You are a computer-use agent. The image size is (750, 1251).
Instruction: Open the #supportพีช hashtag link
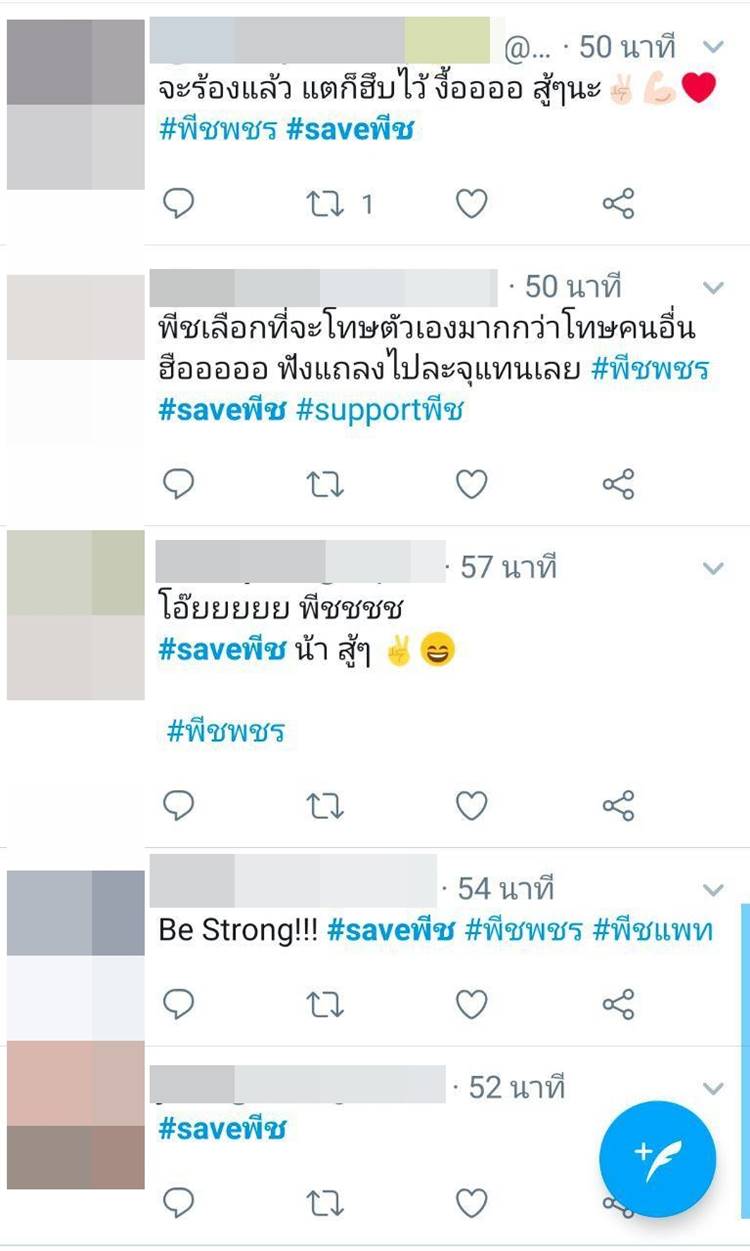click(x=380, y=410)
